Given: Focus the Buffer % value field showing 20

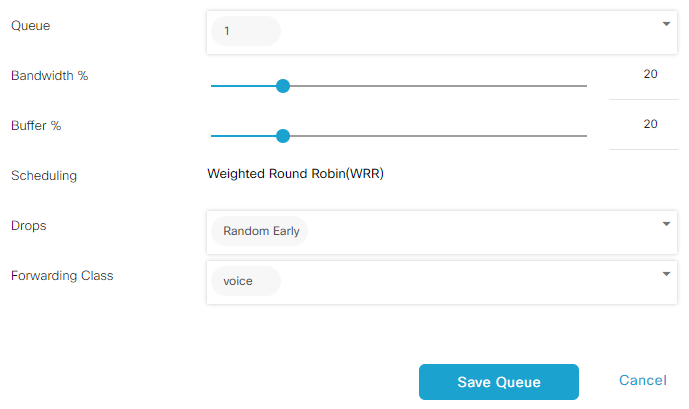Looking at the screenshot, I should tap(644, 129).
